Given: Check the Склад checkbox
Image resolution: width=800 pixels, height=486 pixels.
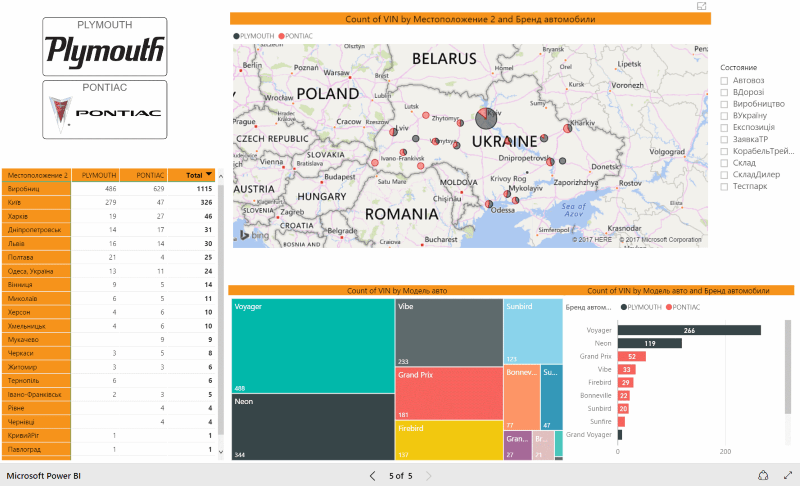Looking at the screenshot, I should [724, 163].
